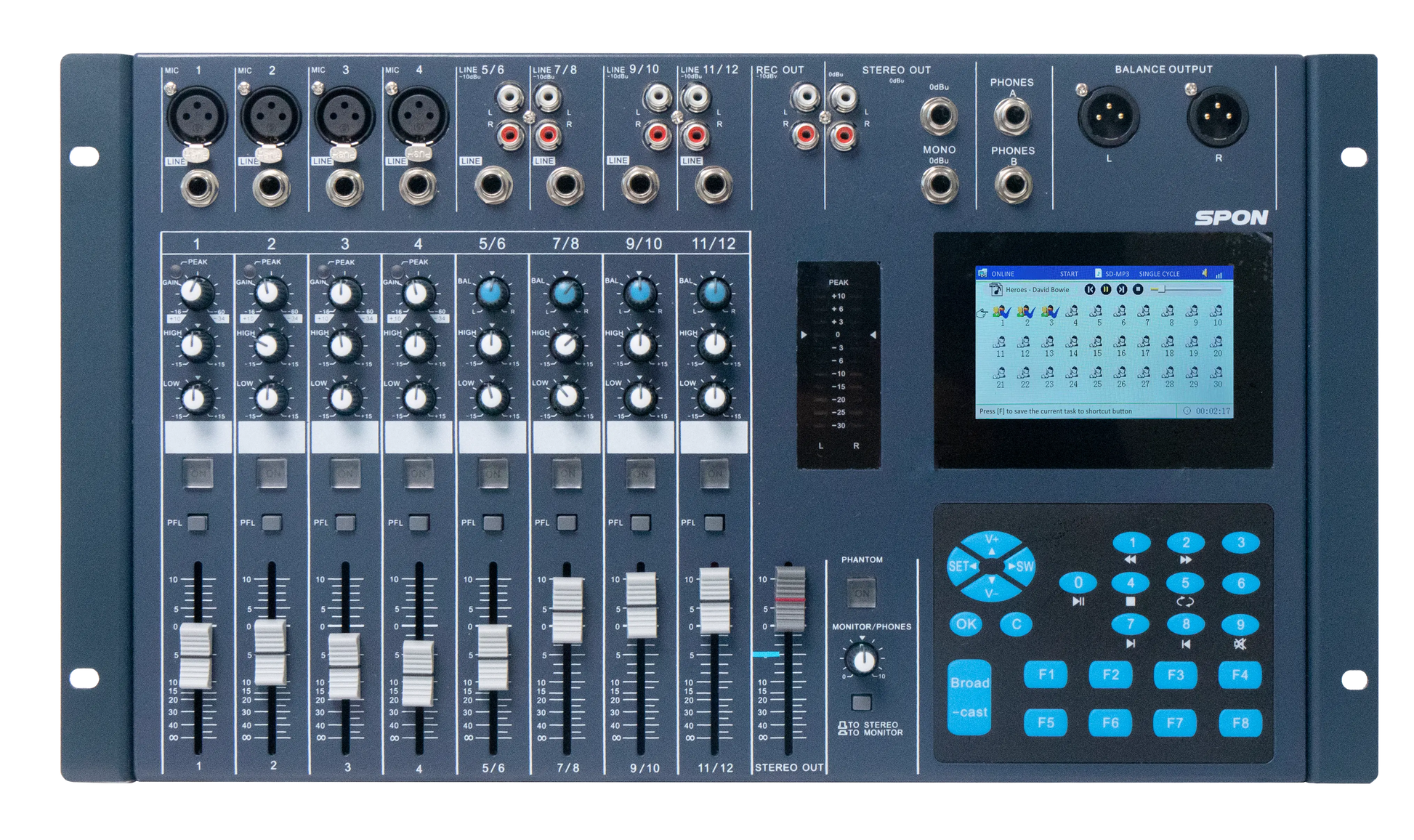Select terminal icon 10 on the screen
Screen dimensions: 1414x840
(x=1216, y=312)
